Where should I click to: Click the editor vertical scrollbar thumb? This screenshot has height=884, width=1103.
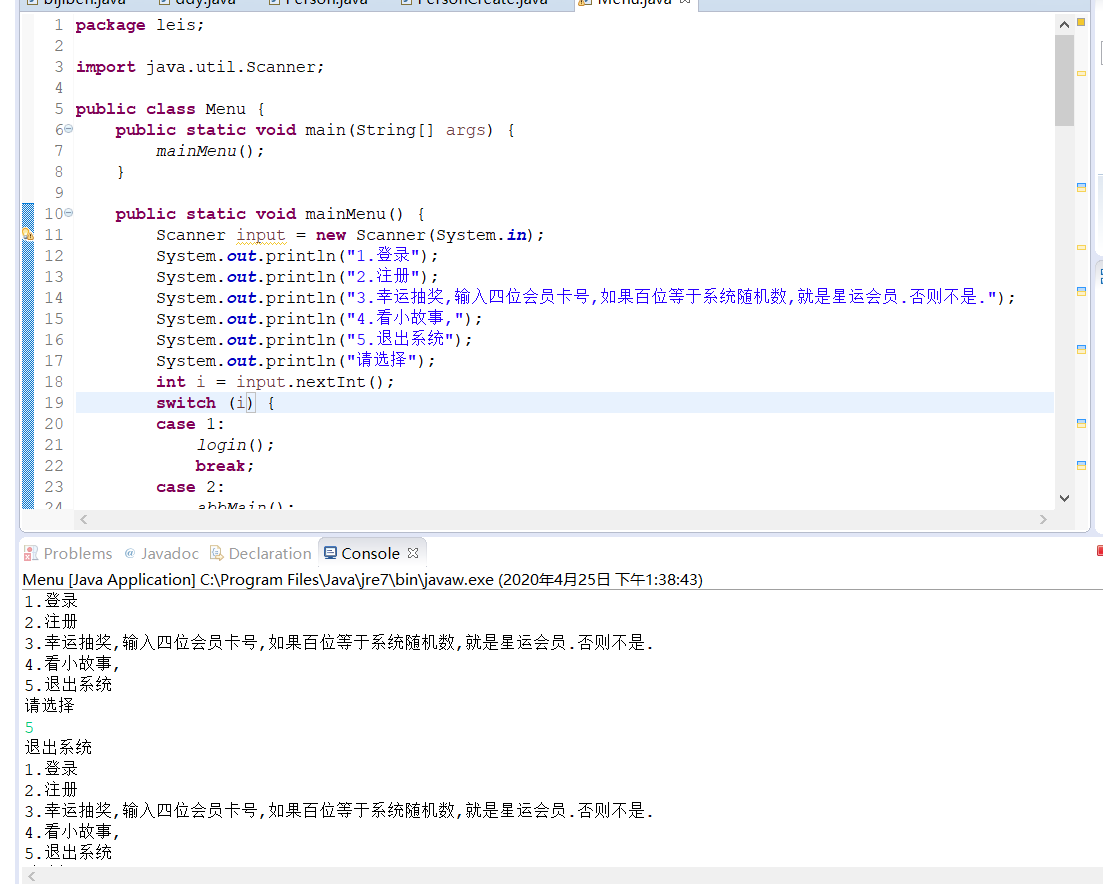coord(1064,79)
